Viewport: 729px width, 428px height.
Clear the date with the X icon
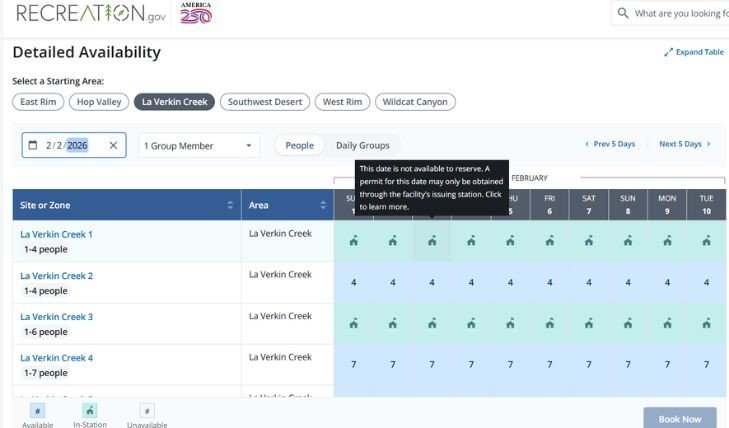click(113, 146)
